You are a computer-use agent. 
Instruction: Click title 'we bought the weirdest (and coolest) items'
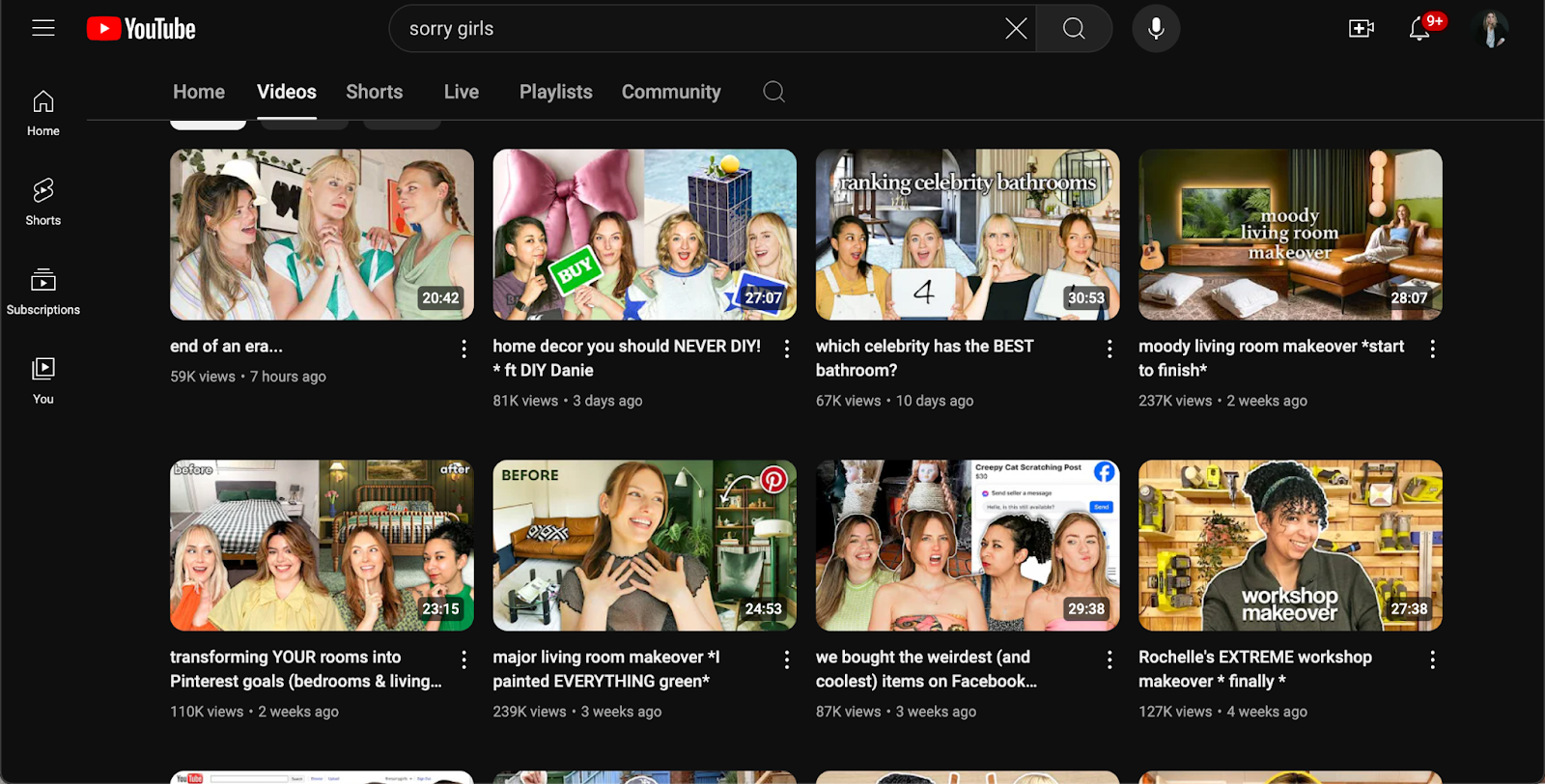click(x=927, y=669)
